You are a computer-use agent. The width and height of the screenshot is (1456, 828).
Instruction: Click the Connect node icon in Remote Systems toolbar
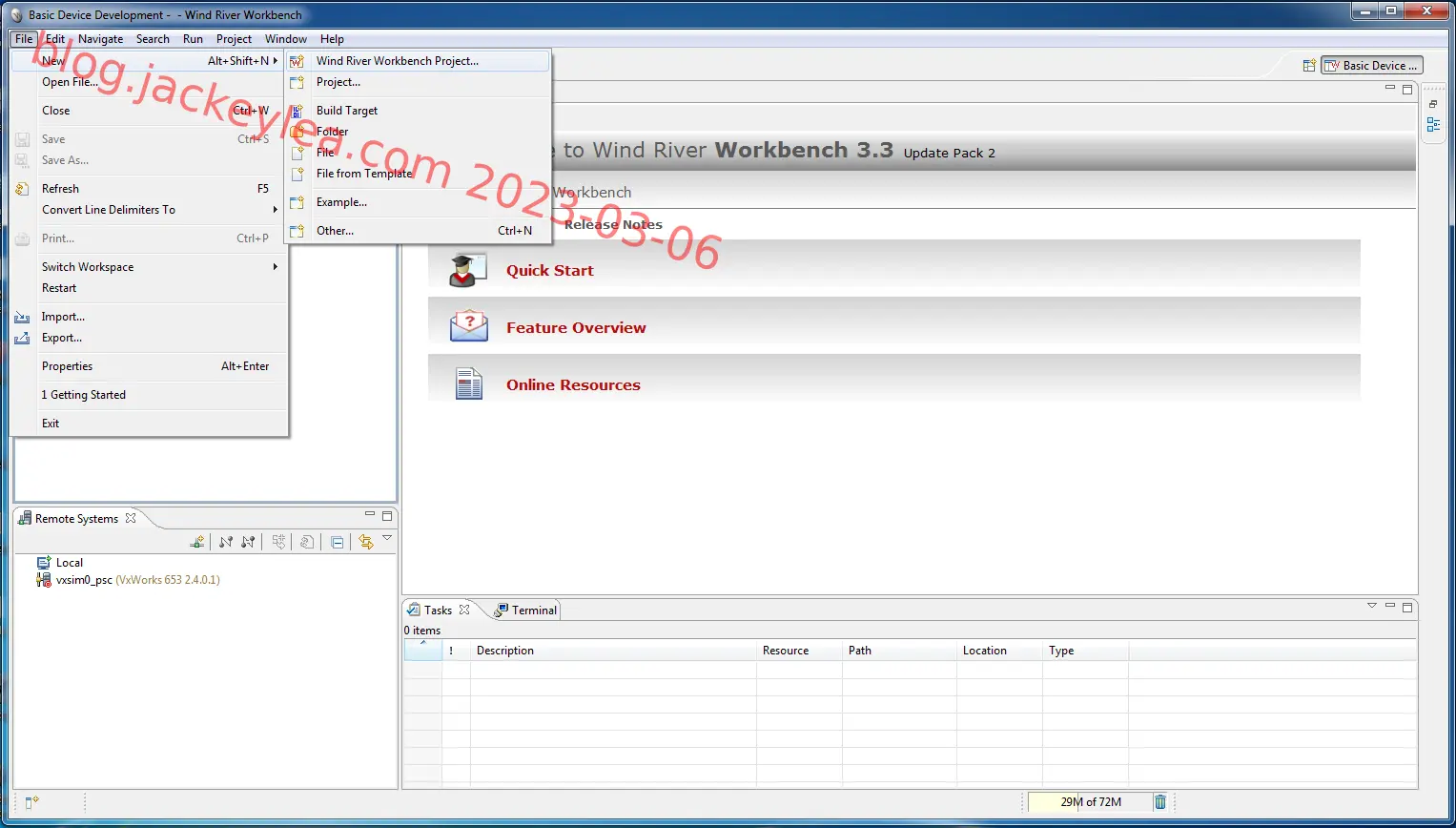226,542
